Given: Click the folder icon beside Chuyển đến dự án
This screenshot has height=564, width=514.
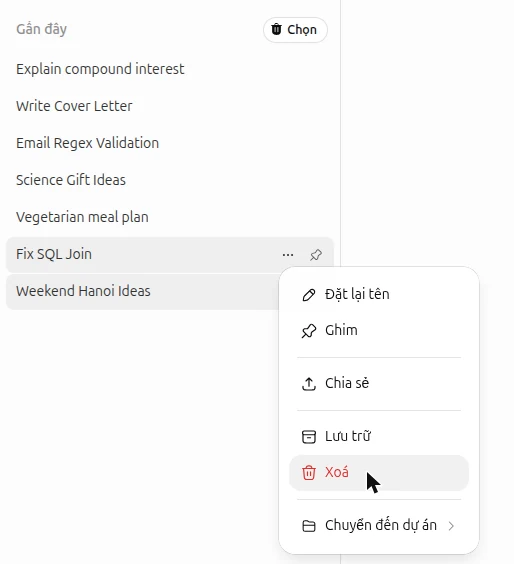Looking at the screenshot, I should pyautogui.click(x=309, y=526).
